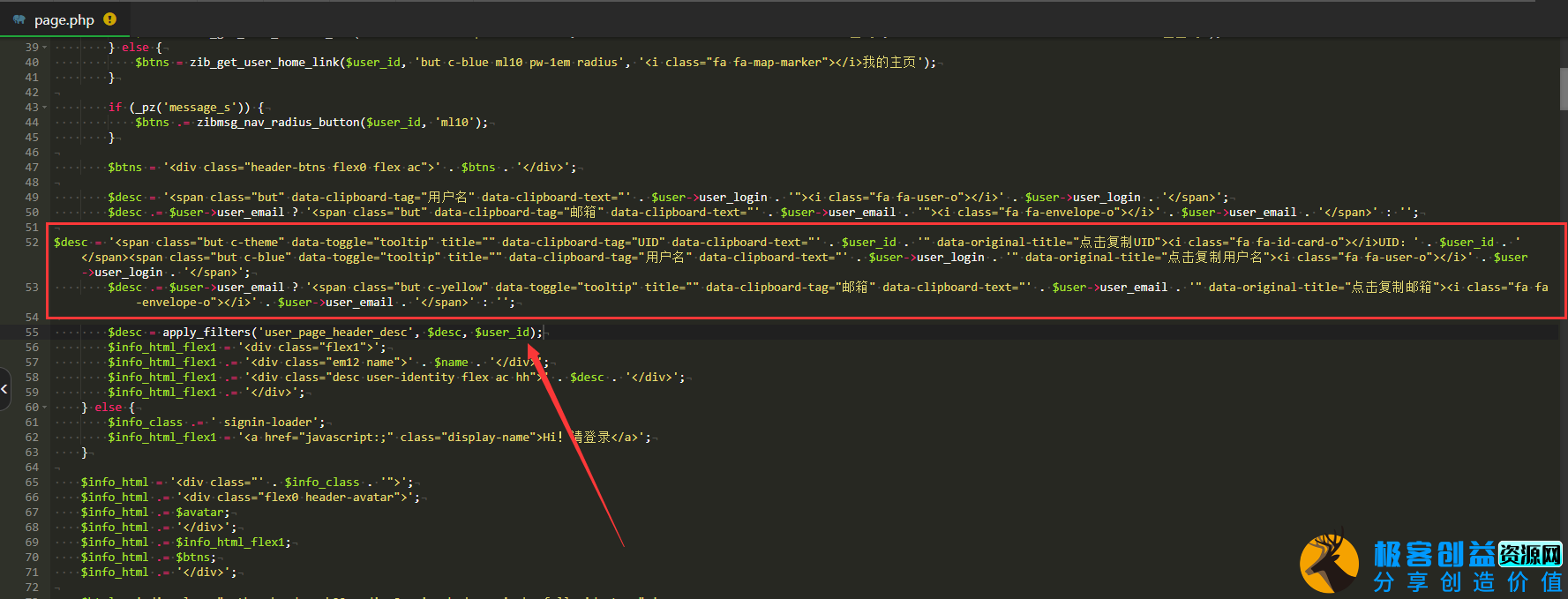Click the $avatar variable on line 67

(201, 513)
